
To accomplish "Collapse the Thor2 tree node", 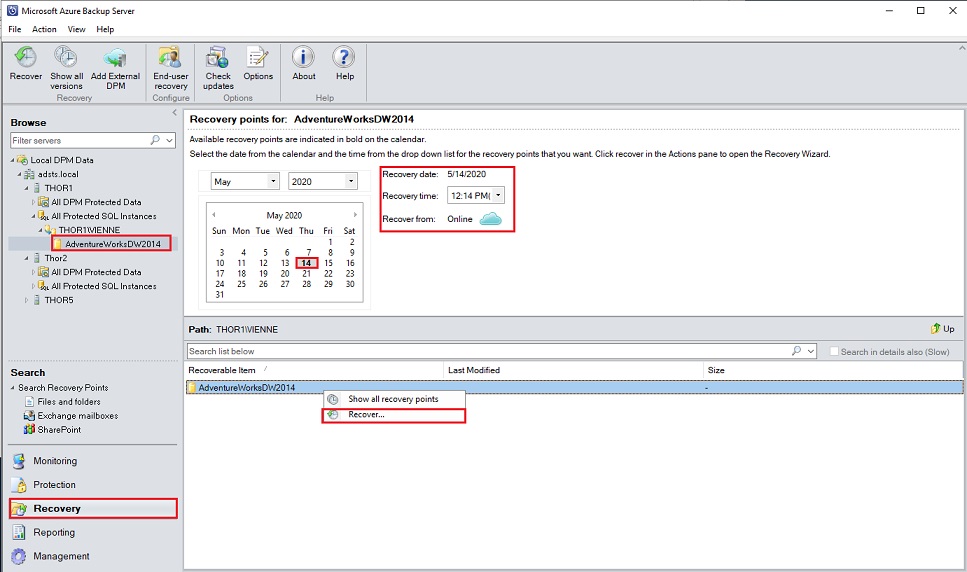I will point(27,258).
